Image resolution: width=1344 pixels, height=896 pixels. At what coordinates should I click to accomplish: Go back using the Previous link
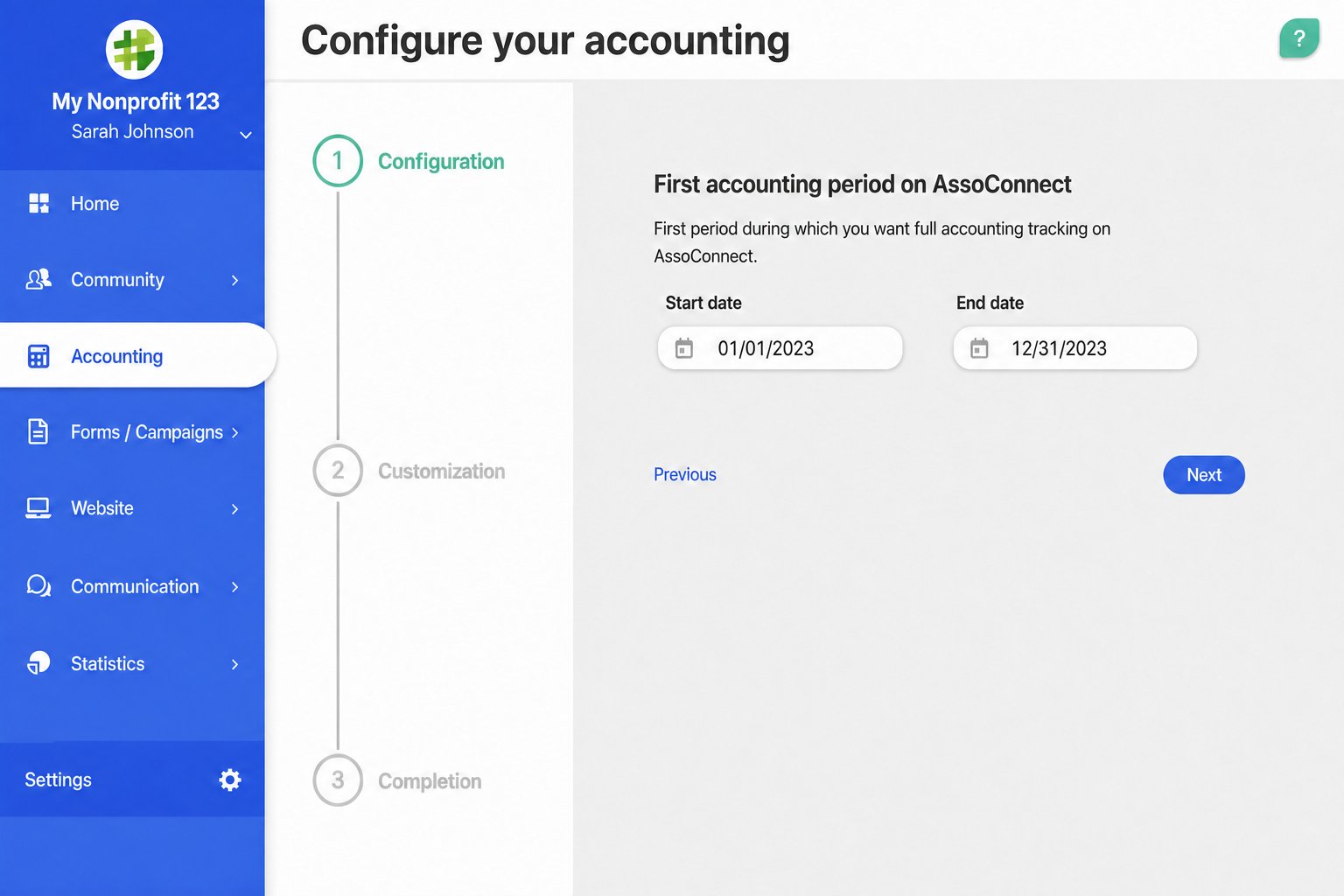point(685,474)
